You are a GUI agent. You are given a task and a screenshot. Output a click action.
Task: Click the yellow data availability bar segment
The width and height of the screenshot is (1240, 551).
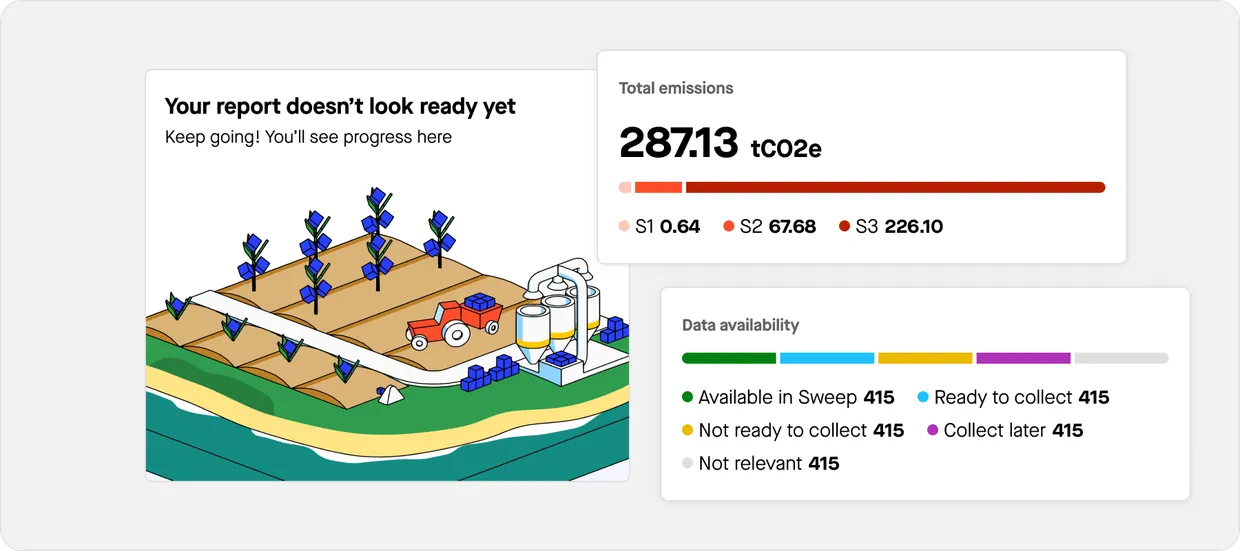[925, 358]
